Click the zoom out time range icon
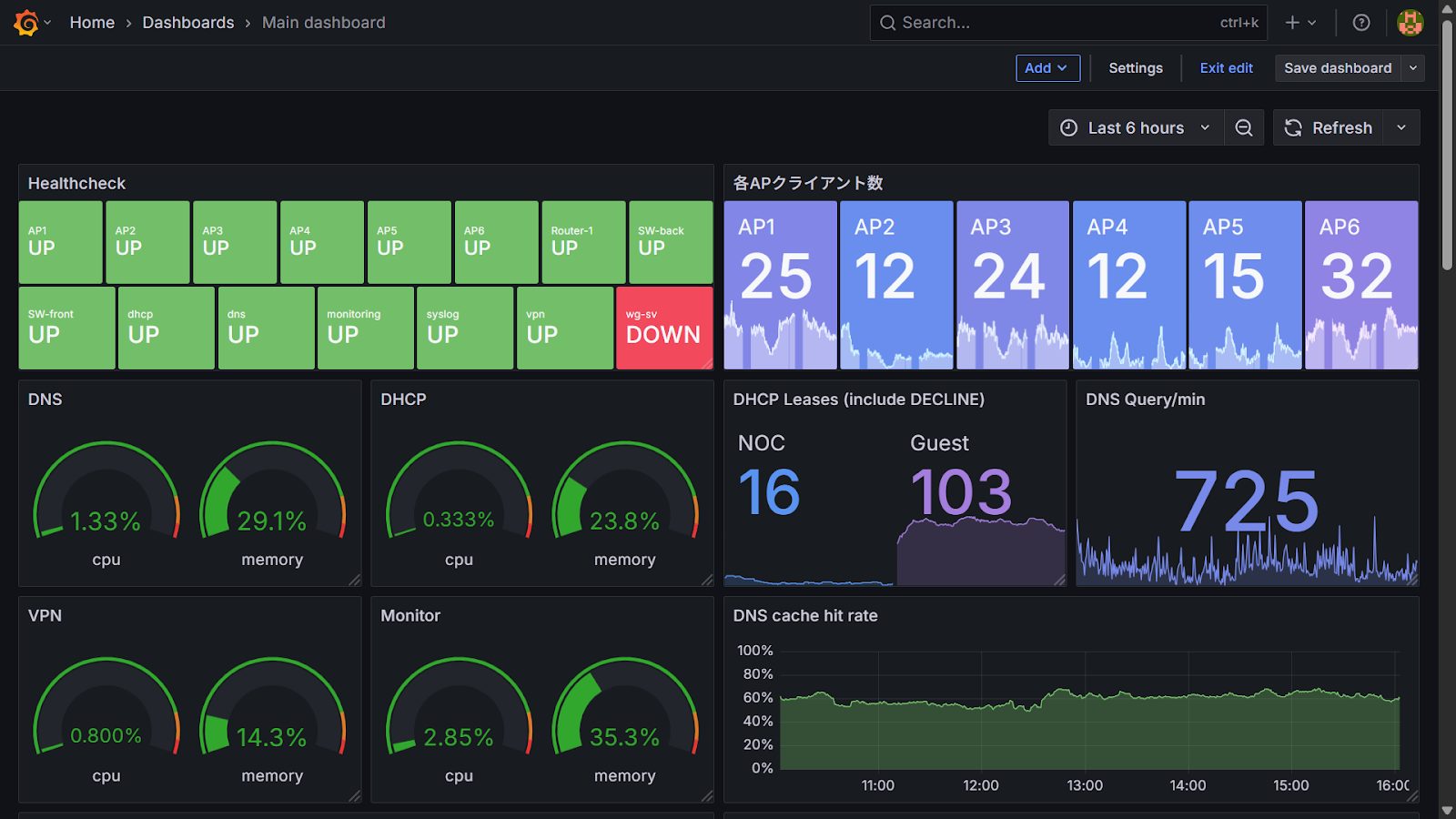Image resolution: width=1456 pixels, height=819 pixels. pos(1244,128)
